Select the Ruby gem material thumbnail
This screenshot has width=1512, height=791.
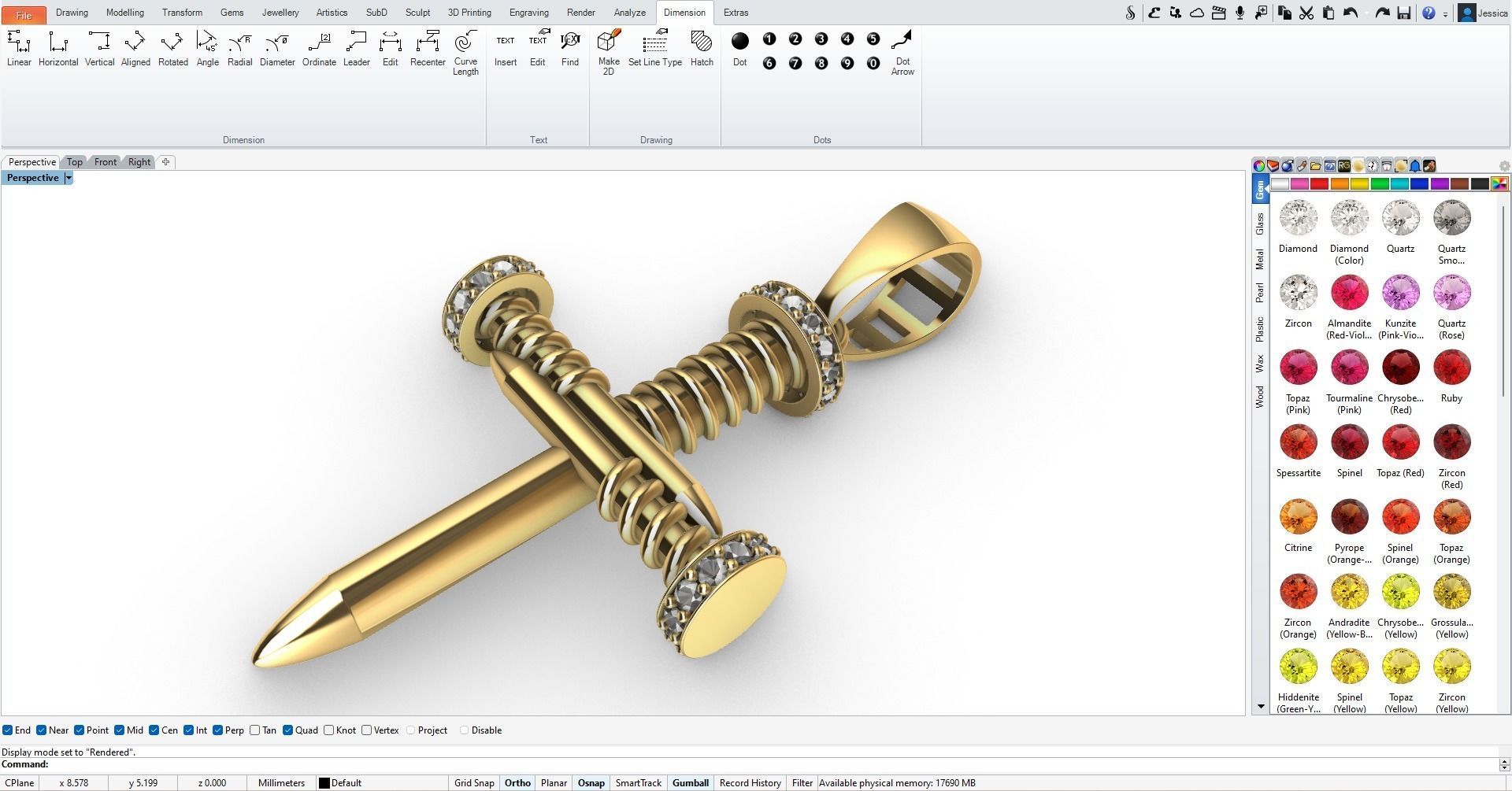tap(1451, 368)
